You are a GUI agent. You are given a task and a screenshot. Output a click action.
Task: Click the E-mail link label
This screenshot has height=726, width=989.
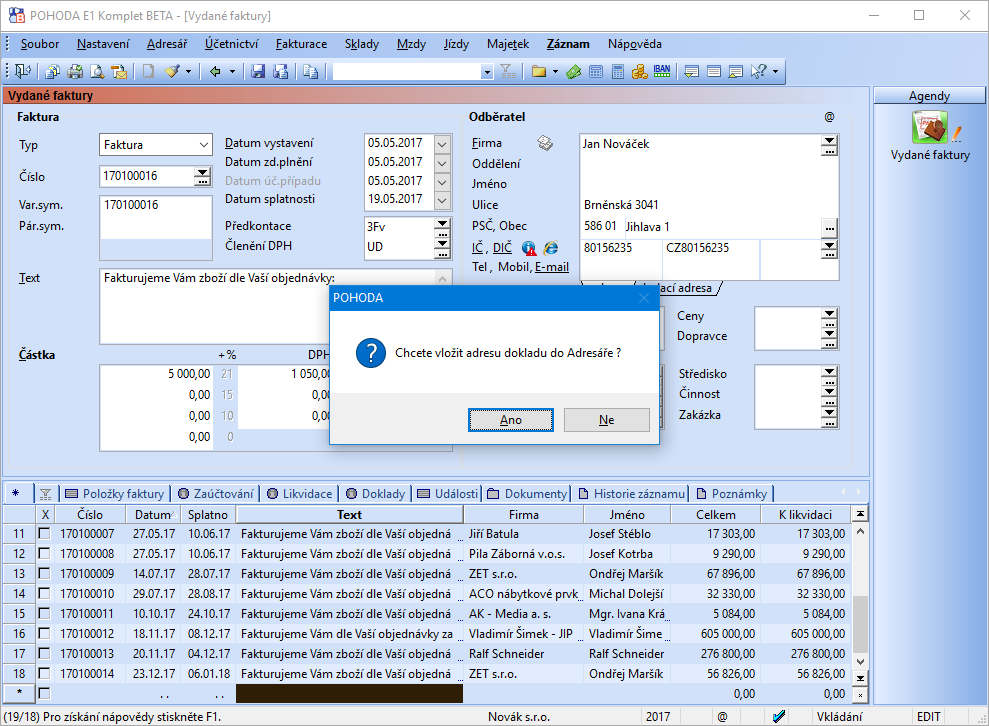pyautogui.click(x=552, y=267)
